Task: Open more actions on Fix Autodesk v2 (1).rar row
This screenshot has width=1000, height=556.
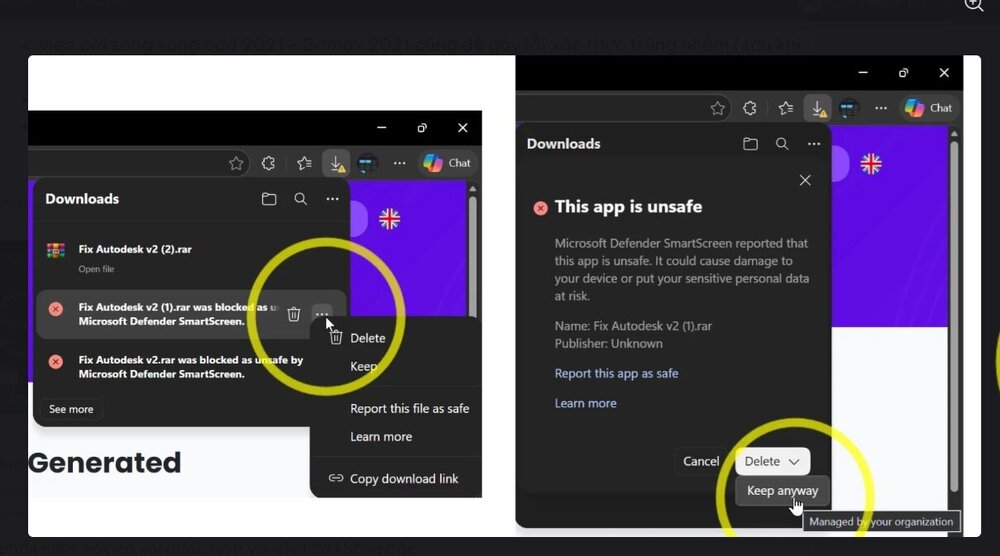Action: [x=321, y=313]
